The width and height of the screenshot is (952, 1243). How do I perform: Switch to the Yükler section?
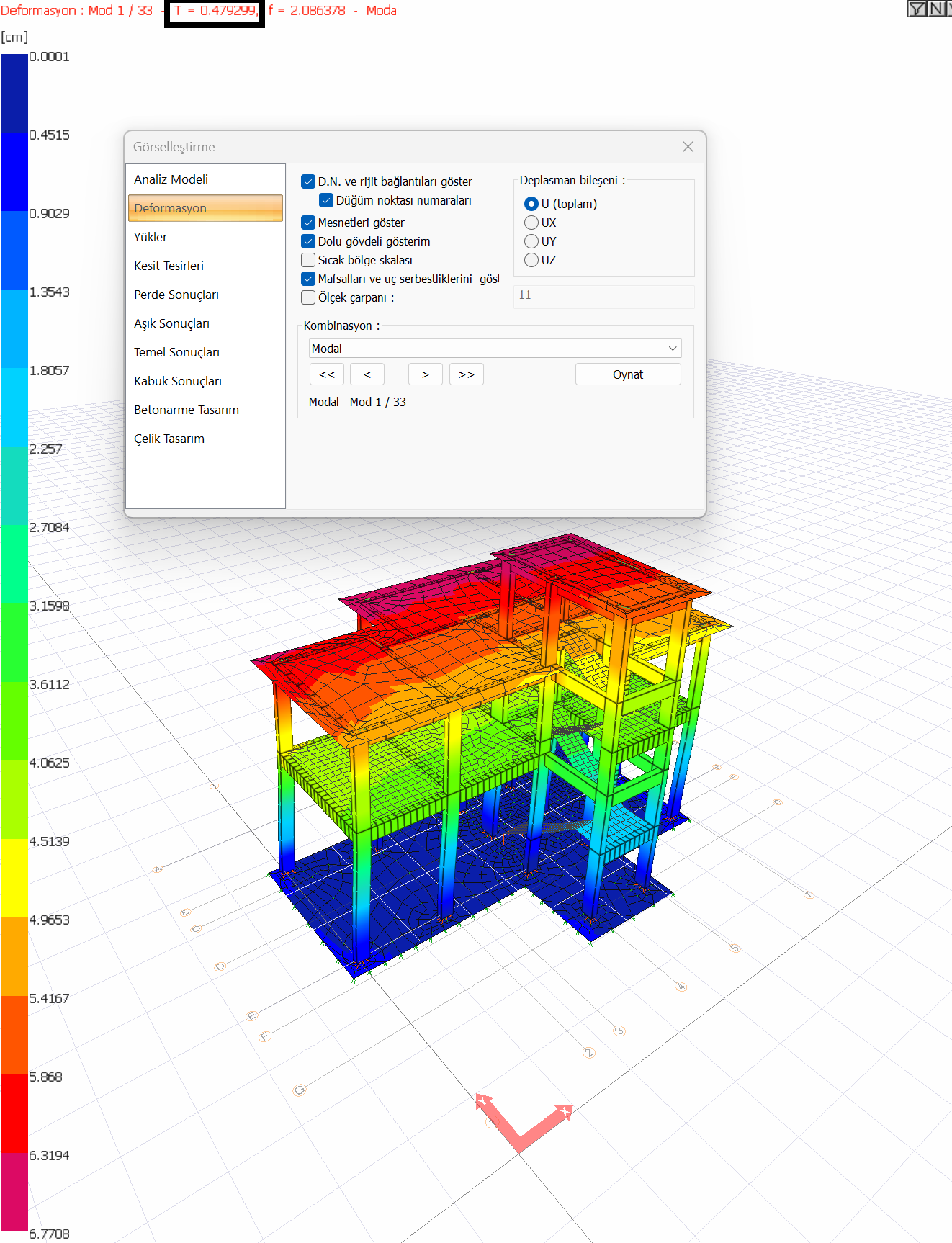point(205,237)
